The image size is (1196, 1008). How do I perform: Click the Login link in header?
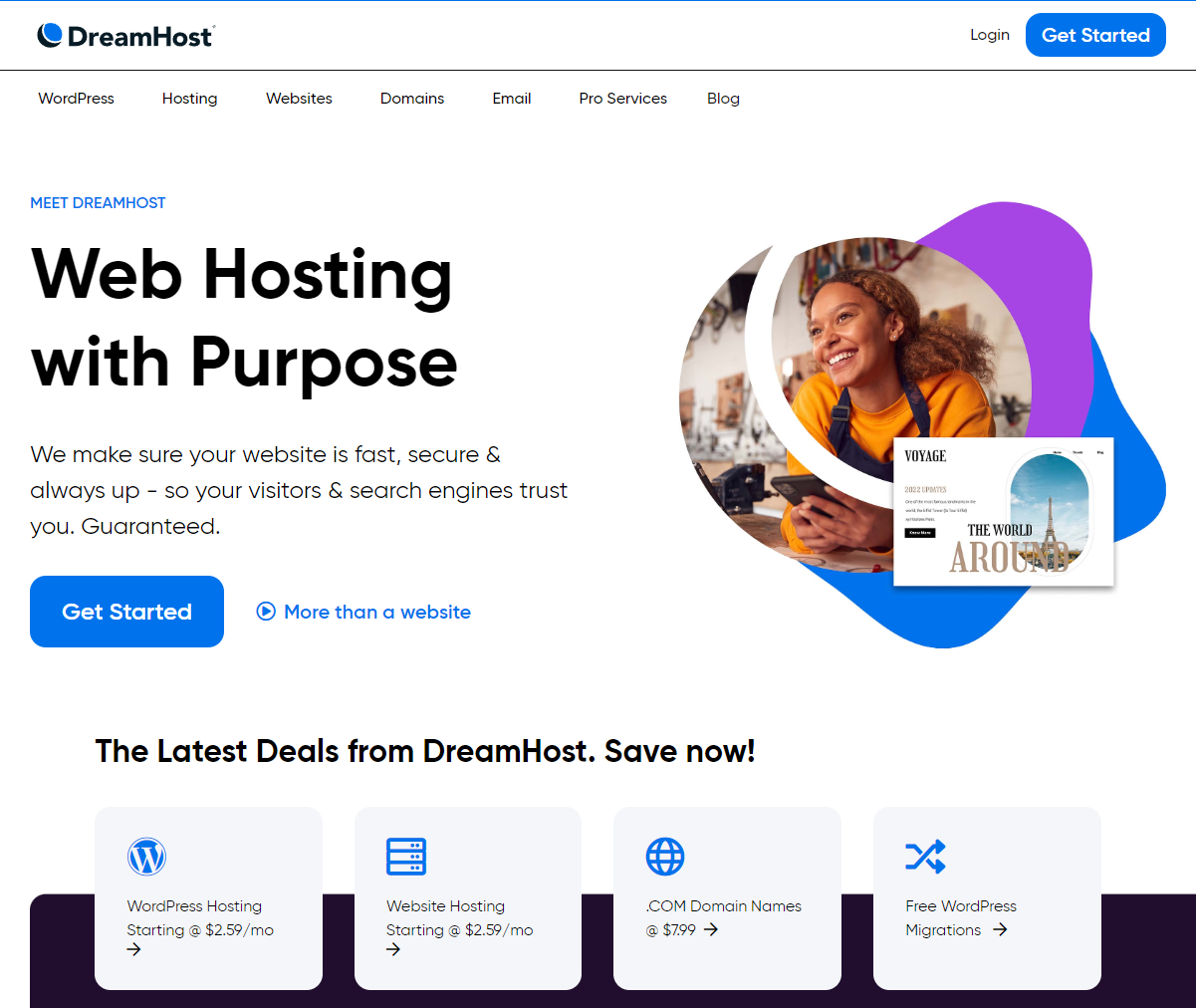pyautogui.click(x=990, y=35)
